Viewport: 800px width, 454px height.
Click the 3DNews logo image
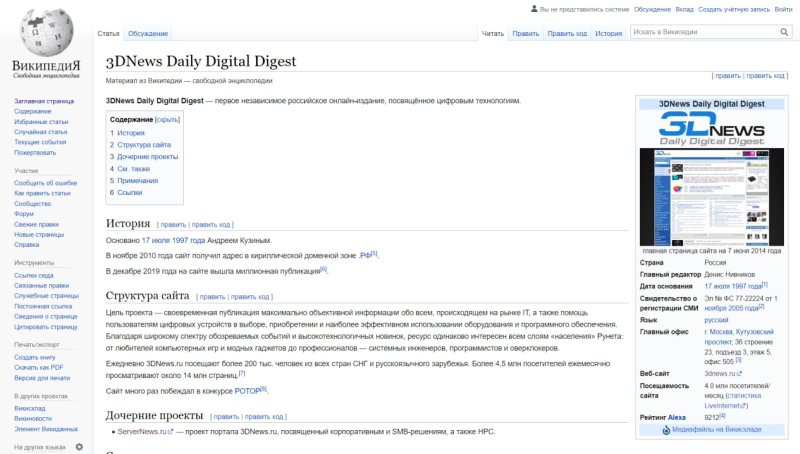(x=711, y=129)
